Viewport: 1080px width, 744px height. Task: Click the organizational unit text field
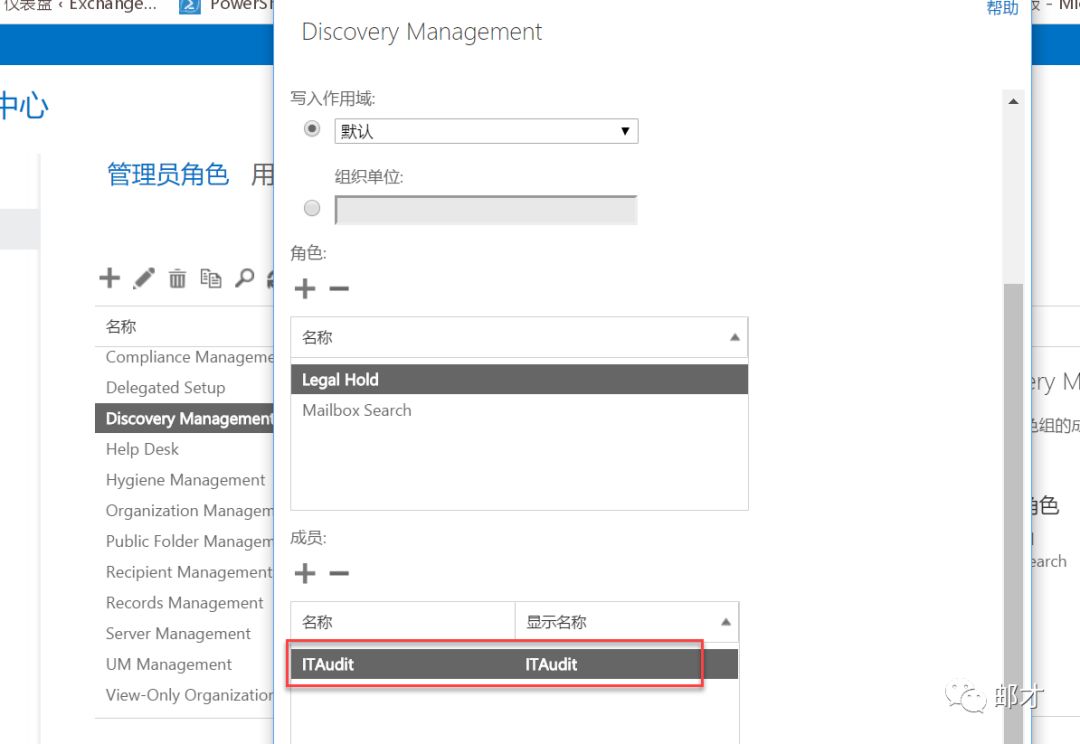point(485,209)
